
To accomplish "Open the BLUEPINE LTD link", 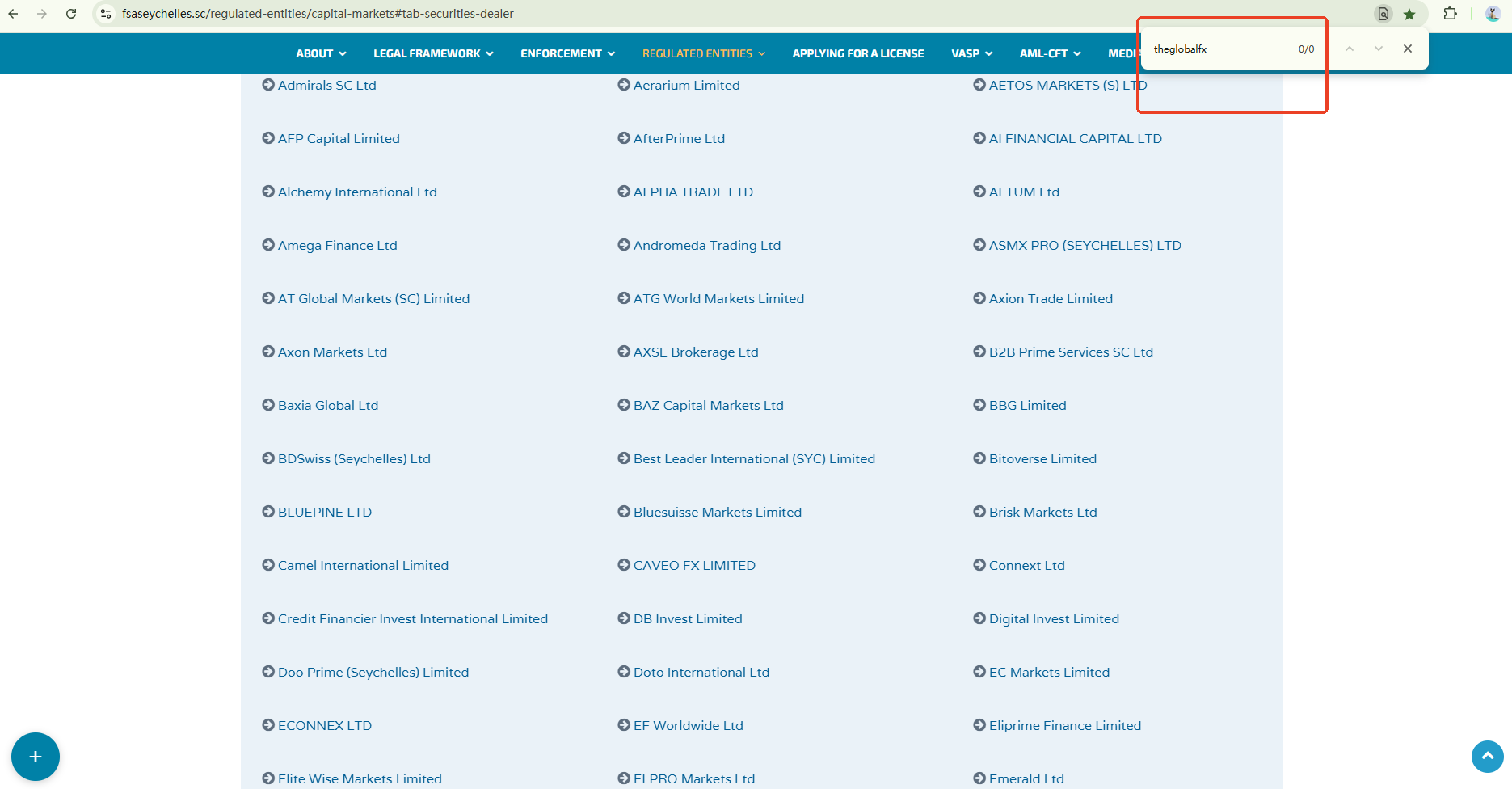I will click(325, 512).
